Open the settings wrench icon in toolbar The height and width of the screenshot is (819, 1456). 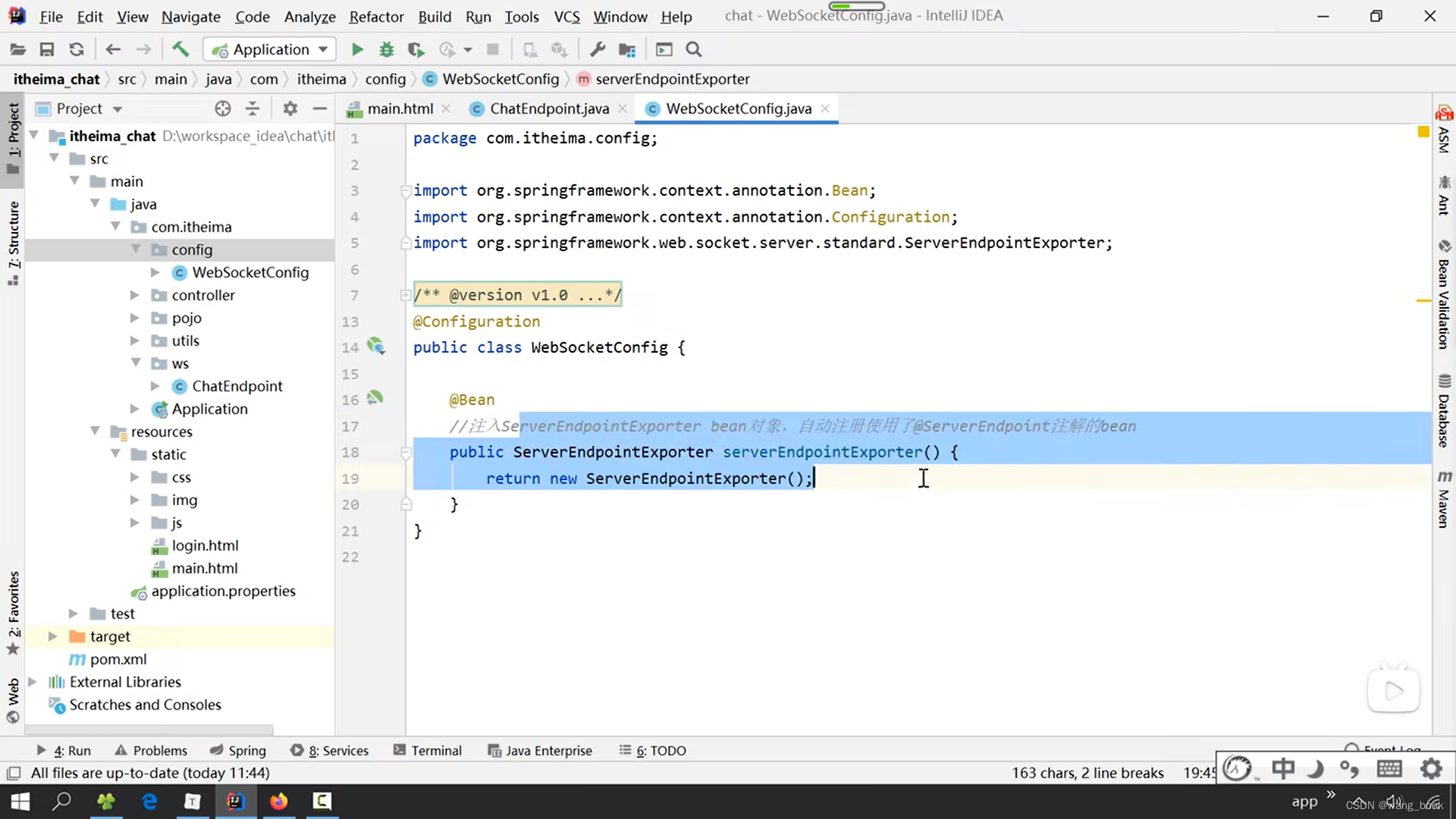coord(598,49)
